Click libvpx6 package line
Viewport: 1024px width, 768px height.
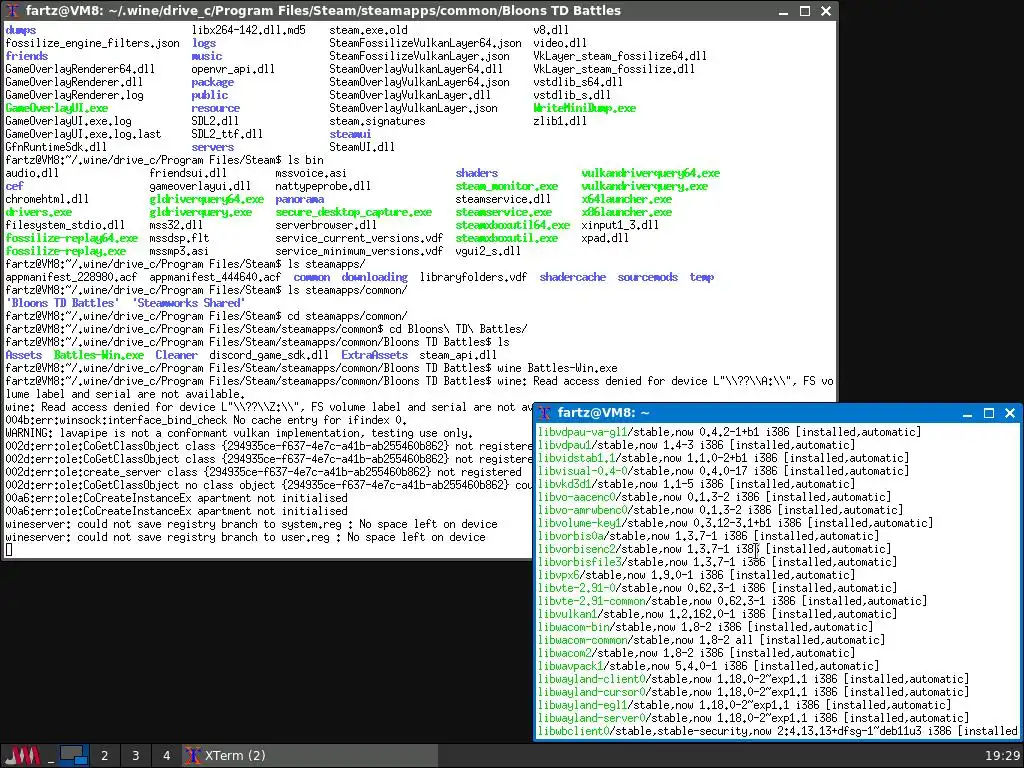(x=696, y=575)
